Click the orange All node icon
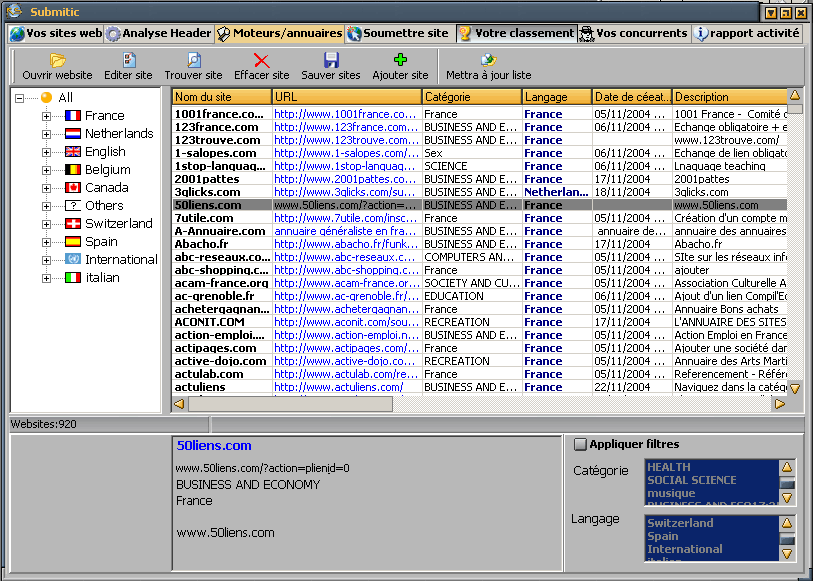 point(47,97)
